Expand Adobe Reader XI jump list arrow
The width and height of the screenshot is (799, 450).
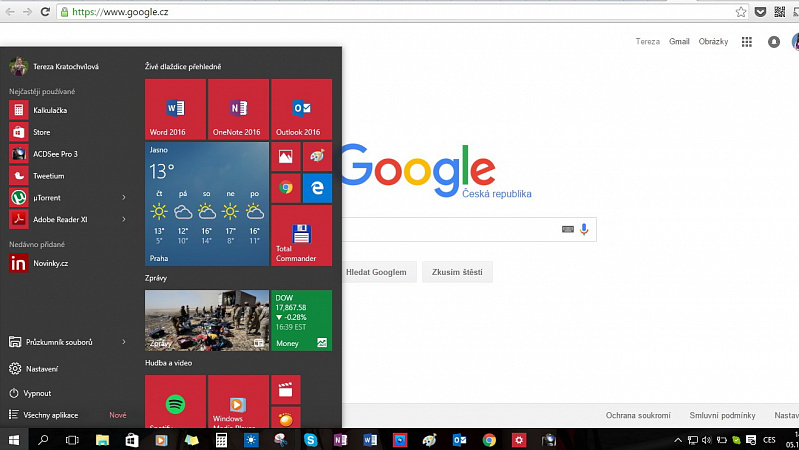(124, 220)
